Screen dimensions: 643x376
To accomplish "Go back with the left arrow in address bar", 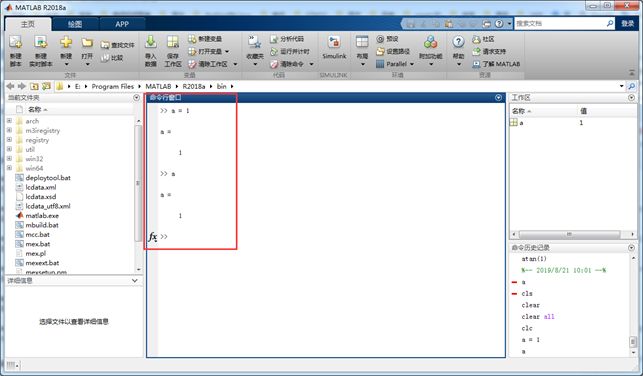I will pyautogui.click(x=10, y=86).
